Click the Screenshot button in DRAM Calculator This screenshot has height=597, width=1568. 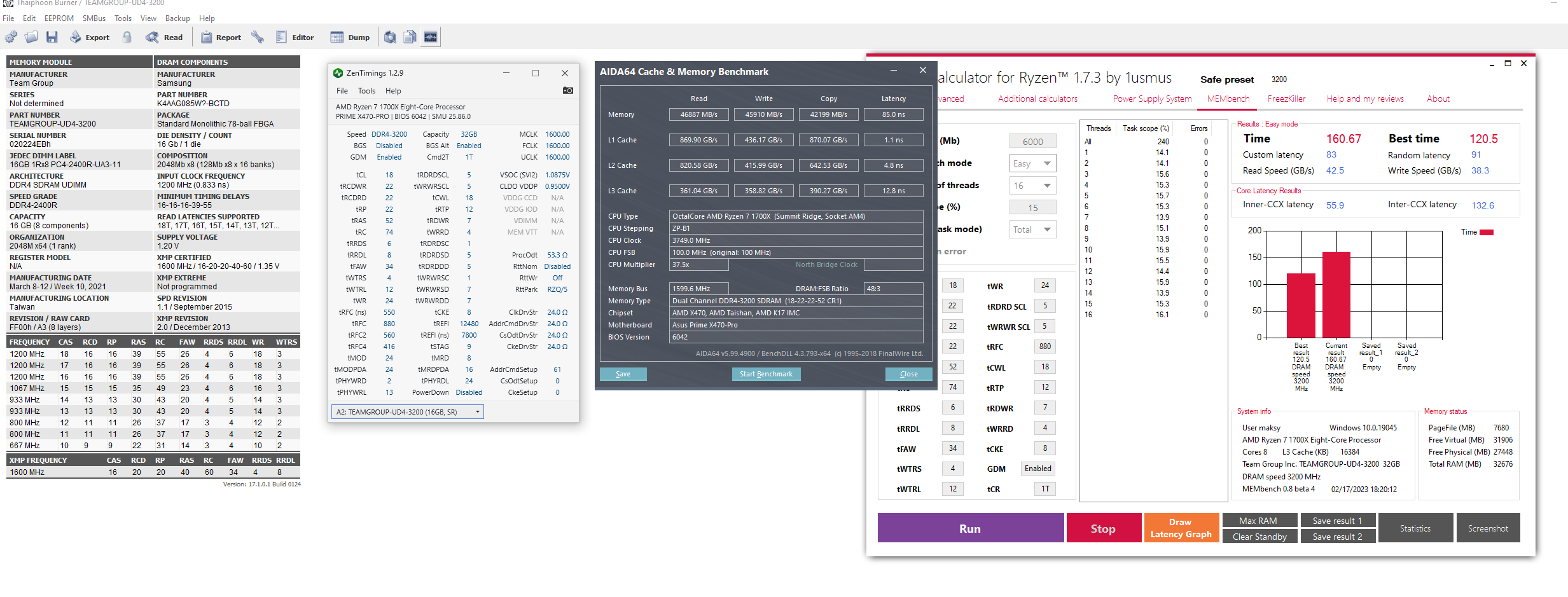click(1488, 528)
